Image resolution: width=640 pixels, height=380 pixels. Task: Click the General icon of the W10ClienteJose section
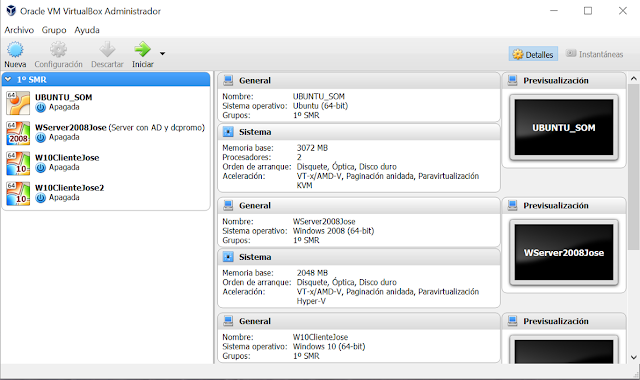(228, 321)
